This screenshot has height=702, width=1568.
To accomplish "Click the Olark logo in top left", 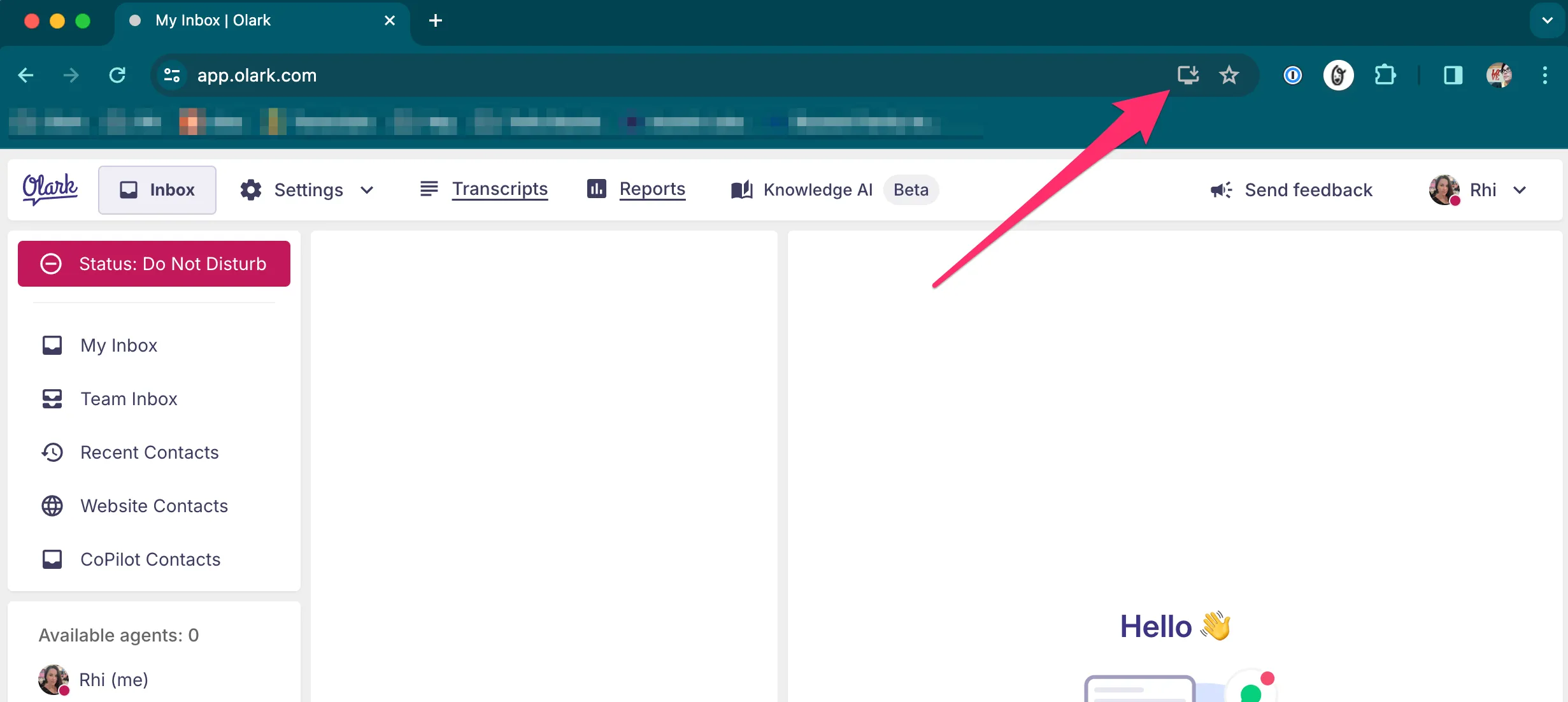I will click(50, 189).
